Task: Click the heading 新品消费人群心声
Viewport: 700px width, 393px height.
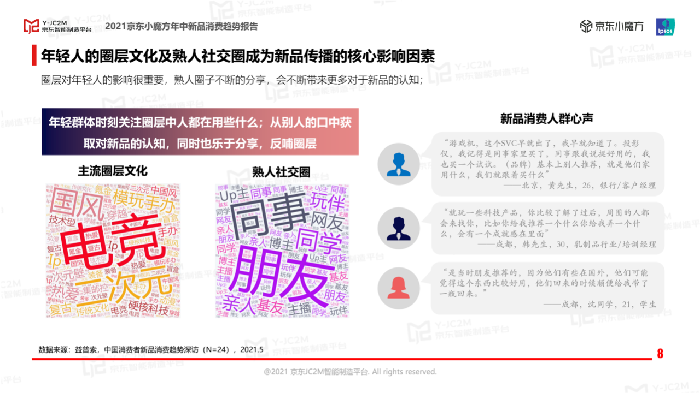Action: coord(546,119)
